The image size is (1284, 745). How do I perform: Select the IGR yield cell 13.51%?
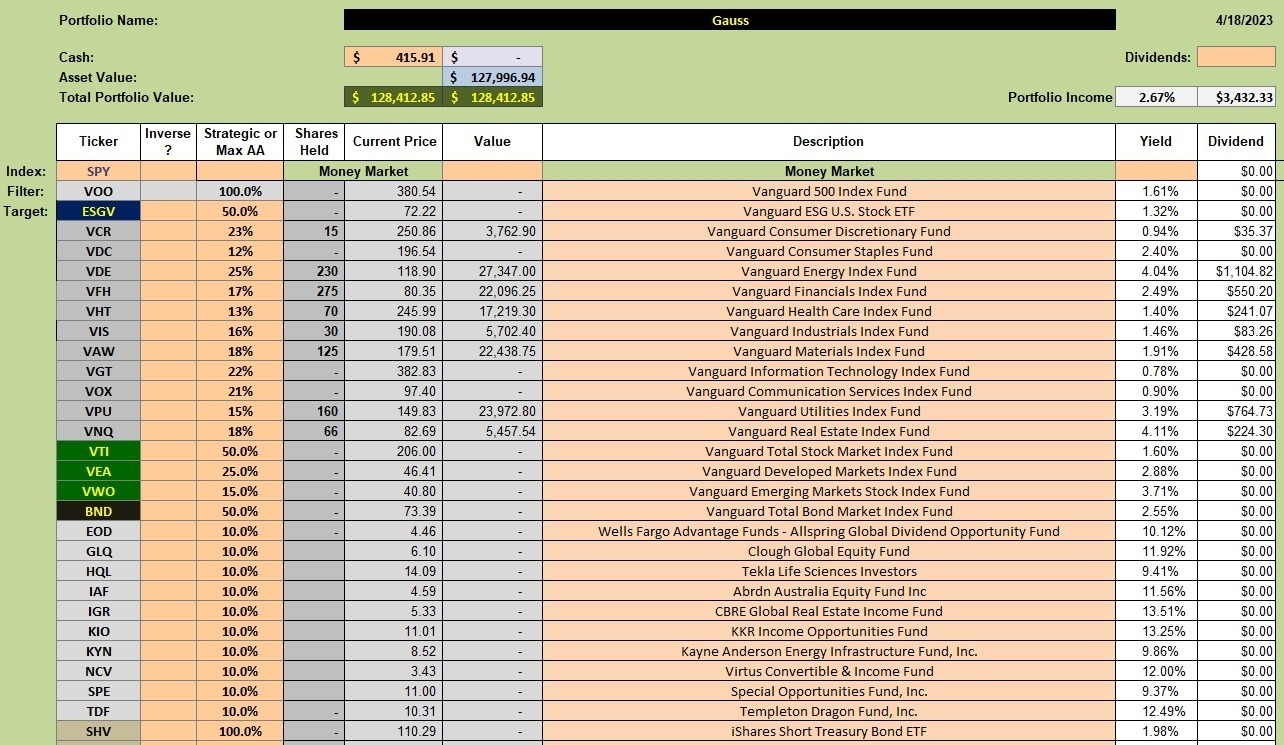tap(1155, 611)
